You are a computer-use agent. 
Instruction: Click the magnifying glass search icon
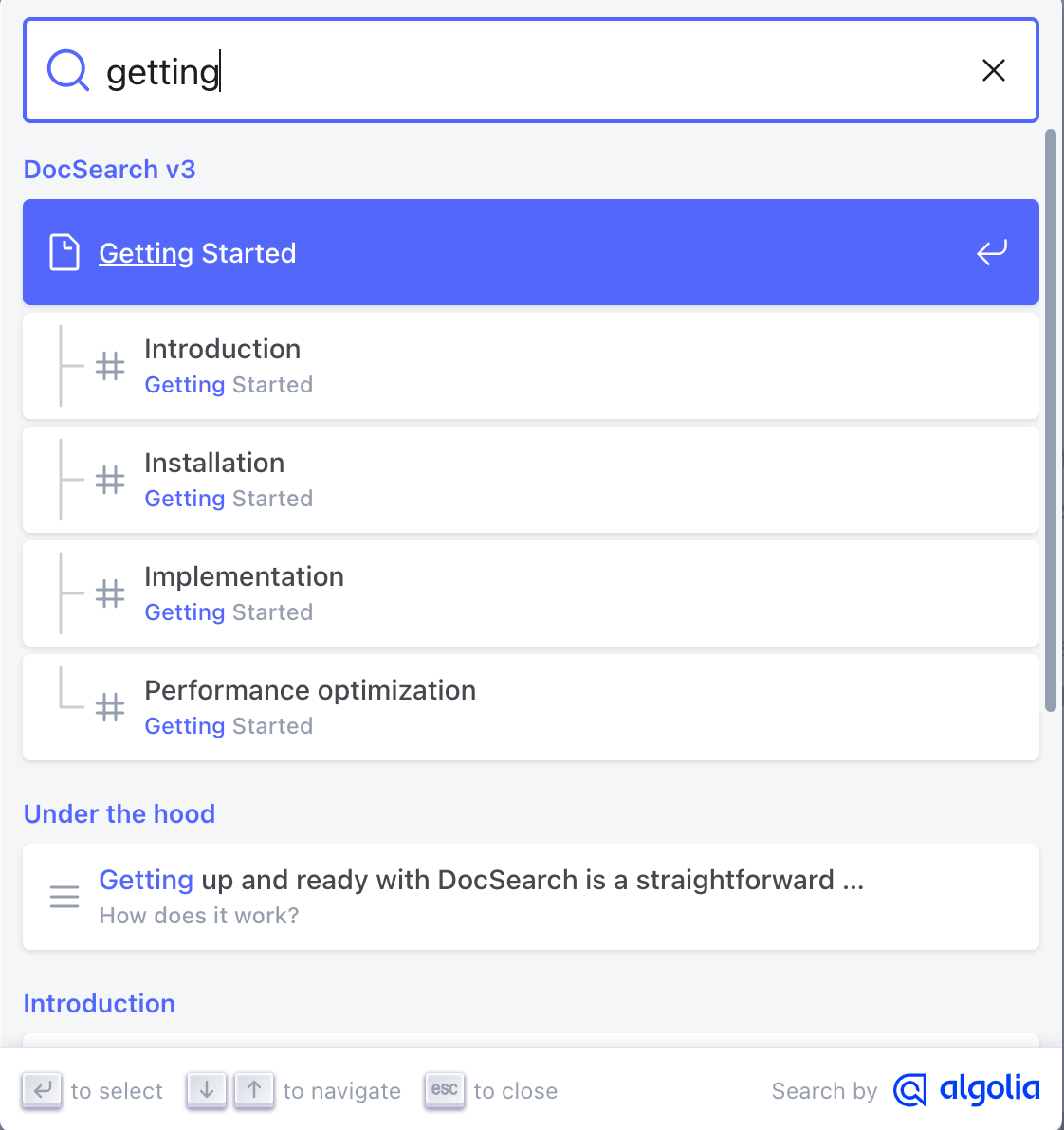pos(66,70)
